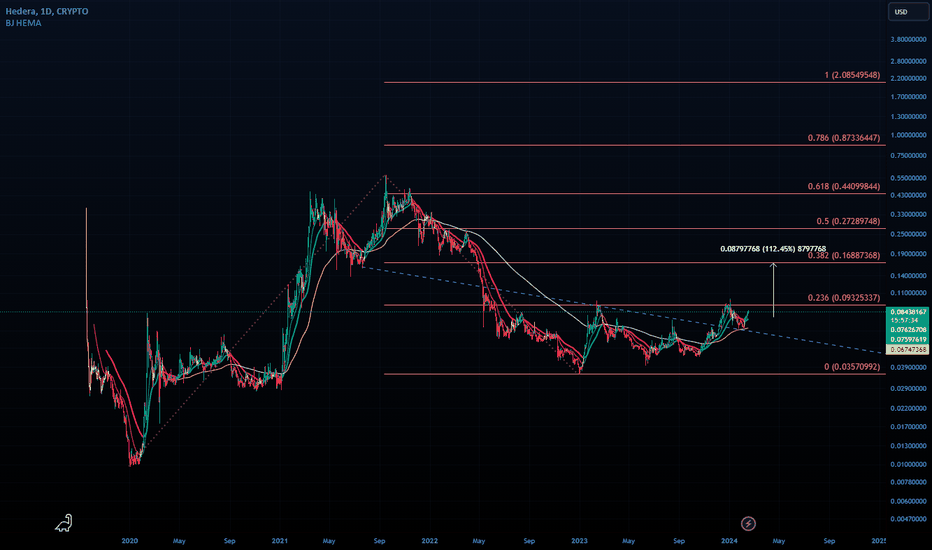Select the 0.236 (0.09325337) Fibonacci label
Image resolution: width=932 pixels, height=550 pixels.
(843, 298)
